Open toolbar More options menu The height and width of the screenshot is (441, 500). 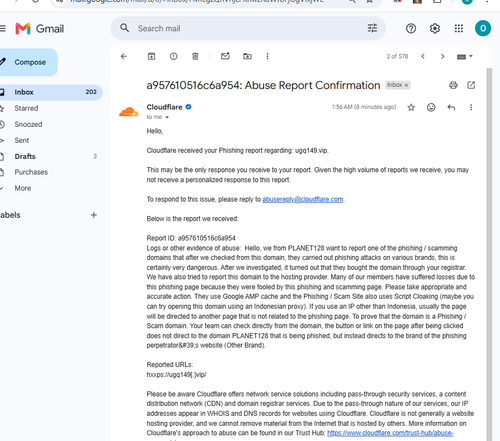[x=267, y=56]
